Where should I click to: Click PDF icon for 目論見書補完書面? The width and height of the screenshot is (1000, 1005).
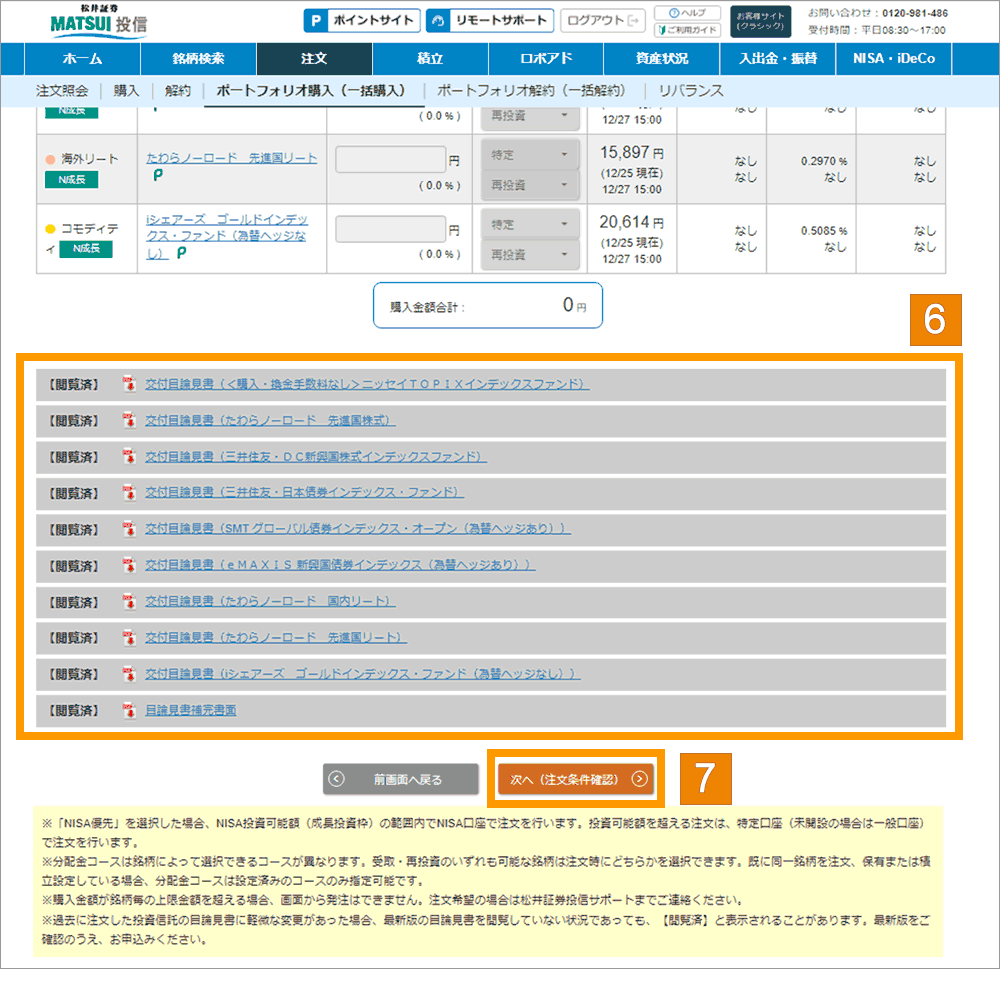pyautogui.click(x=129, y=710)
